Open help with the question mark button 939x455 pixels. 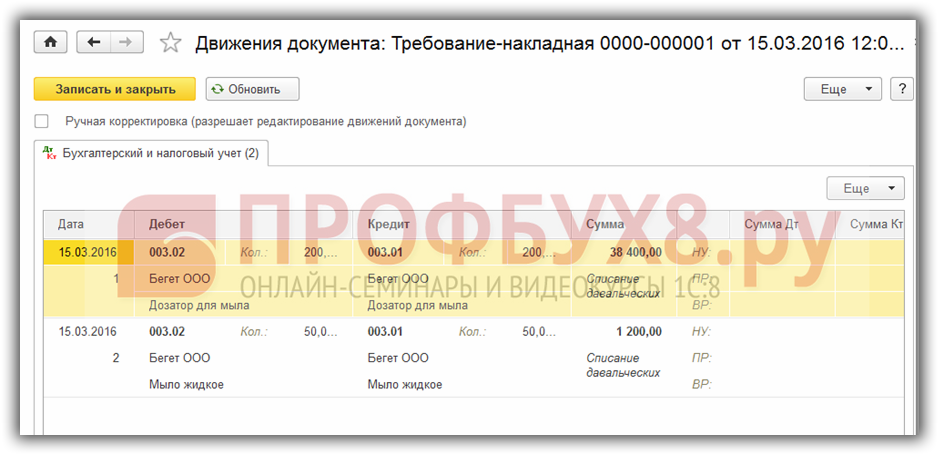click(x=902, y=89)
